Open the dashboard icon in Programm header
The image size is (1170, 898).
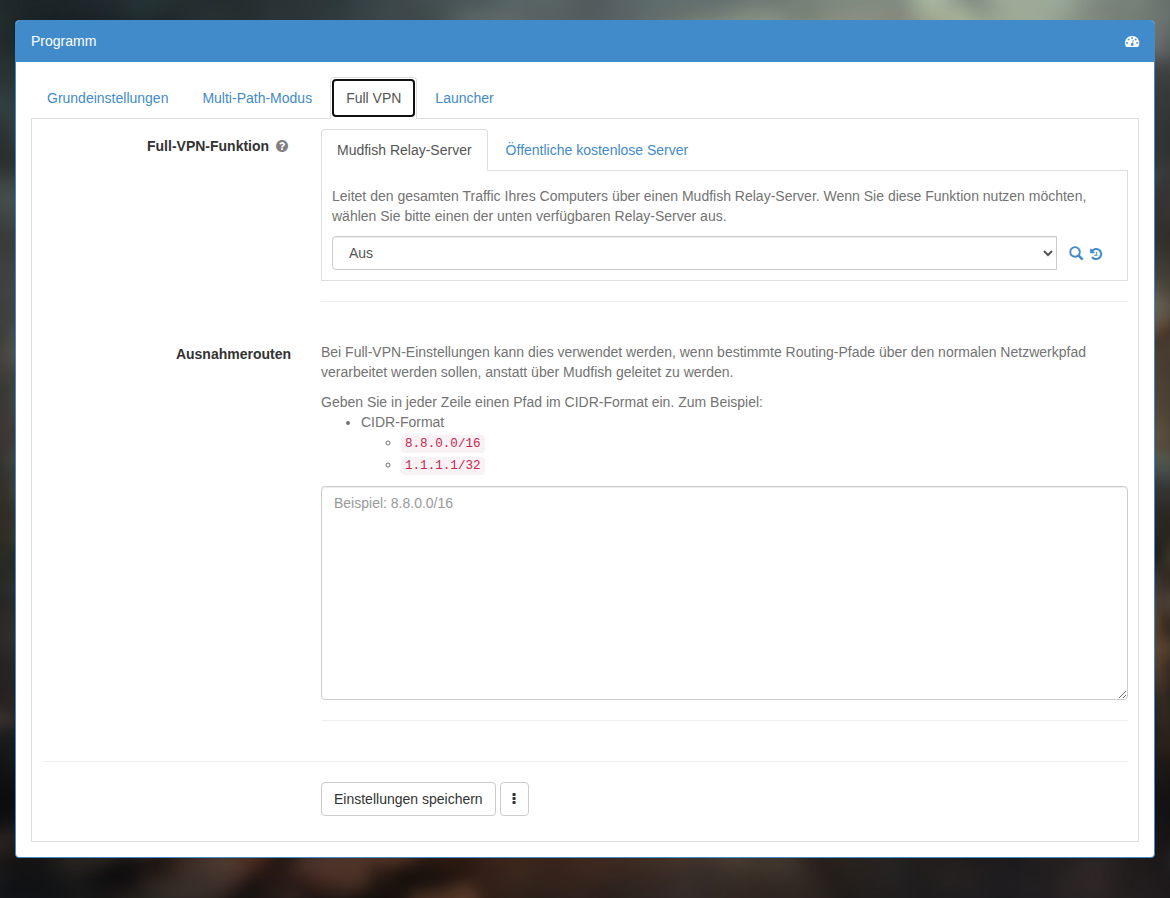click(x=1131, y=42)
